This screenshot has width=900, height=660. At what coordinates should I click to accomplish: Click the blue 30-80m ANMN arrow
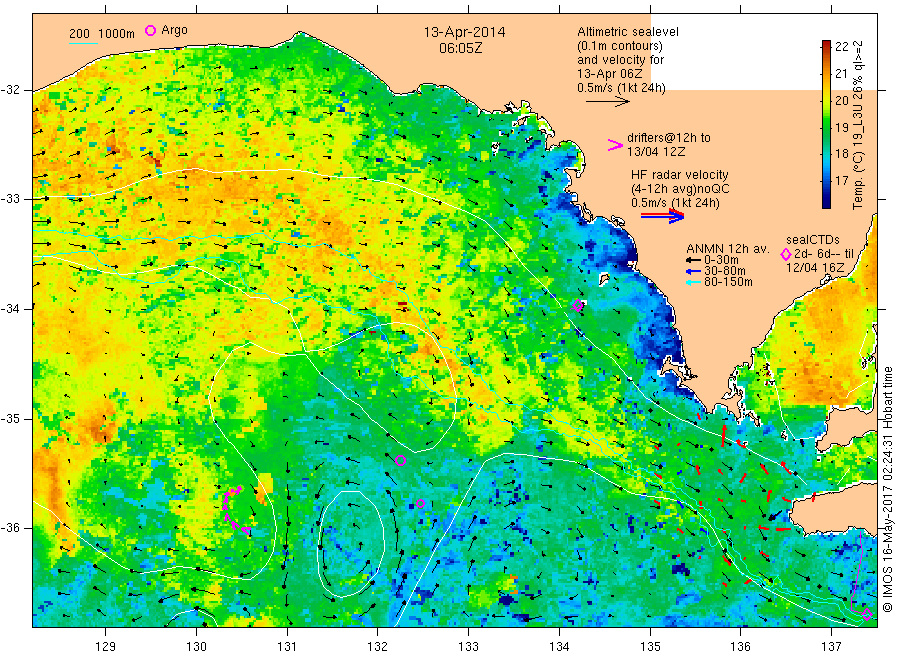click(x=694, y=271)
